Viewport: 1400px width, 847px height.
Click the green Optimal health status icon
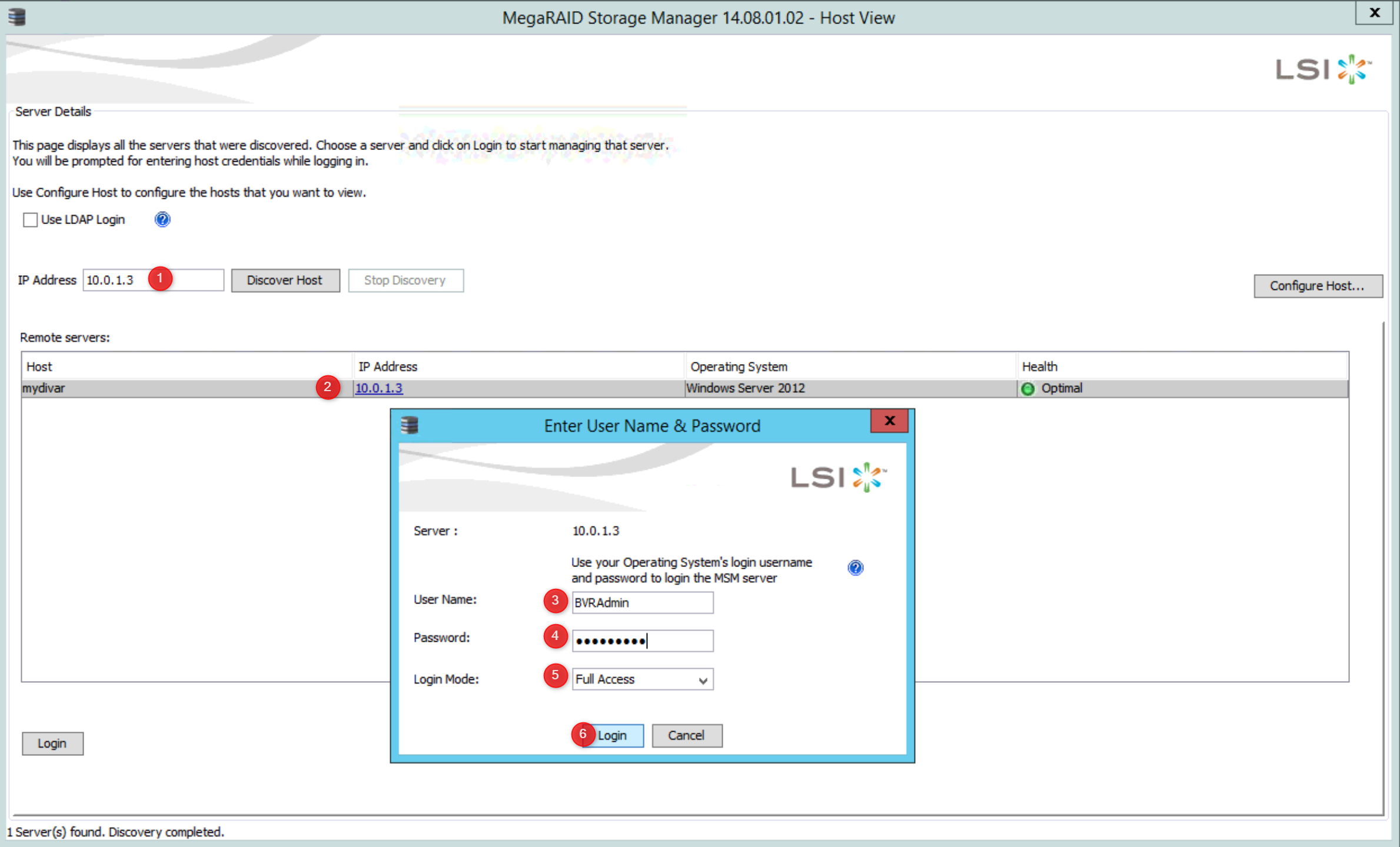click(1027, 389)
